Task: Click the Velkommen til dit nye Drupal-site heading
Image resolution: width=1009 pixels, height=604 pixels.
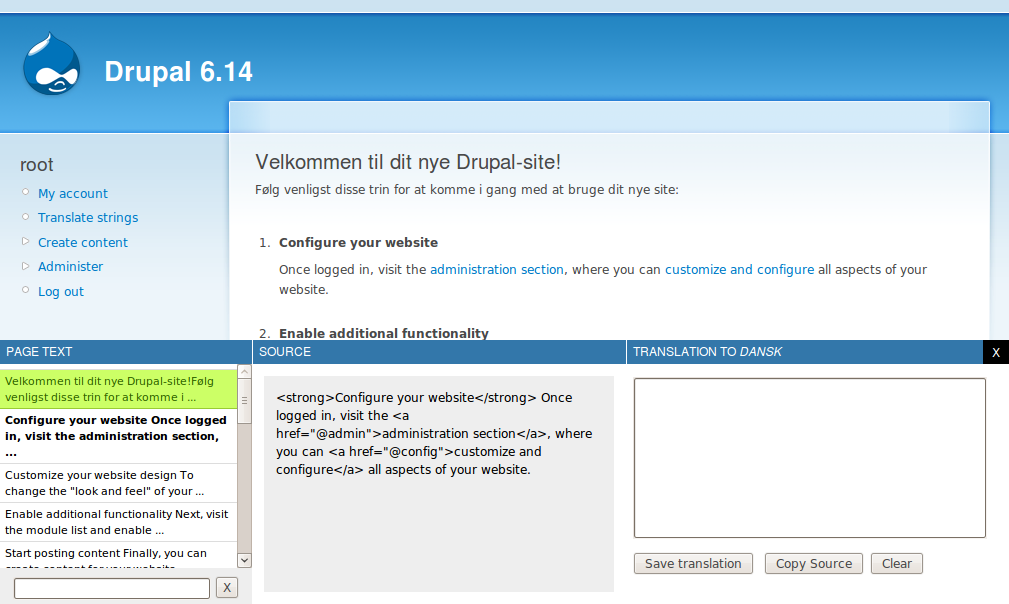Action: pyautogui.click(x=408, y=162)
